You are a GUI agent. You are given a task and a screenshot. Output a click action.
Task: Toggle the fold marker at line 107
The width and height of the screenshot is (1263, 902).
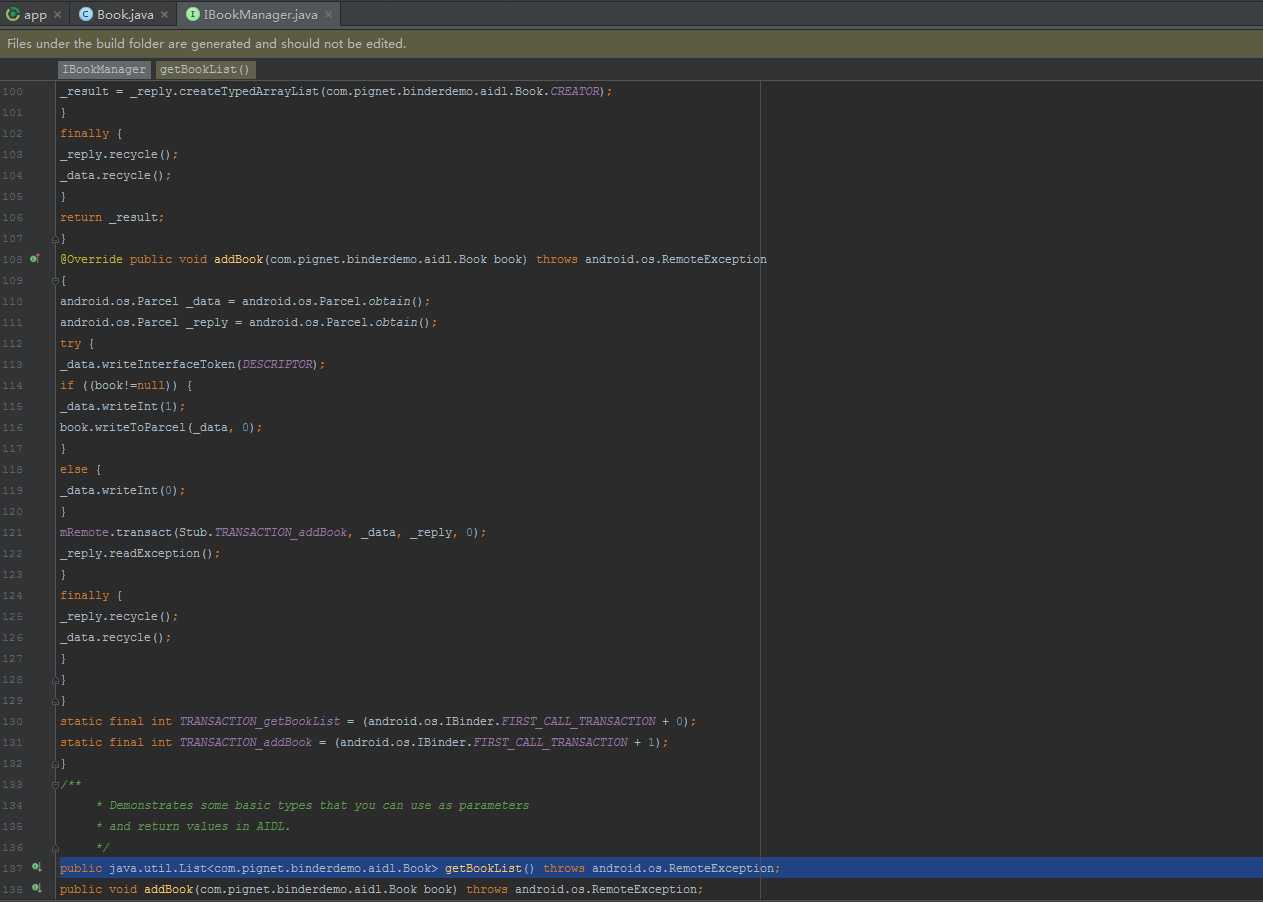(55, 238)
